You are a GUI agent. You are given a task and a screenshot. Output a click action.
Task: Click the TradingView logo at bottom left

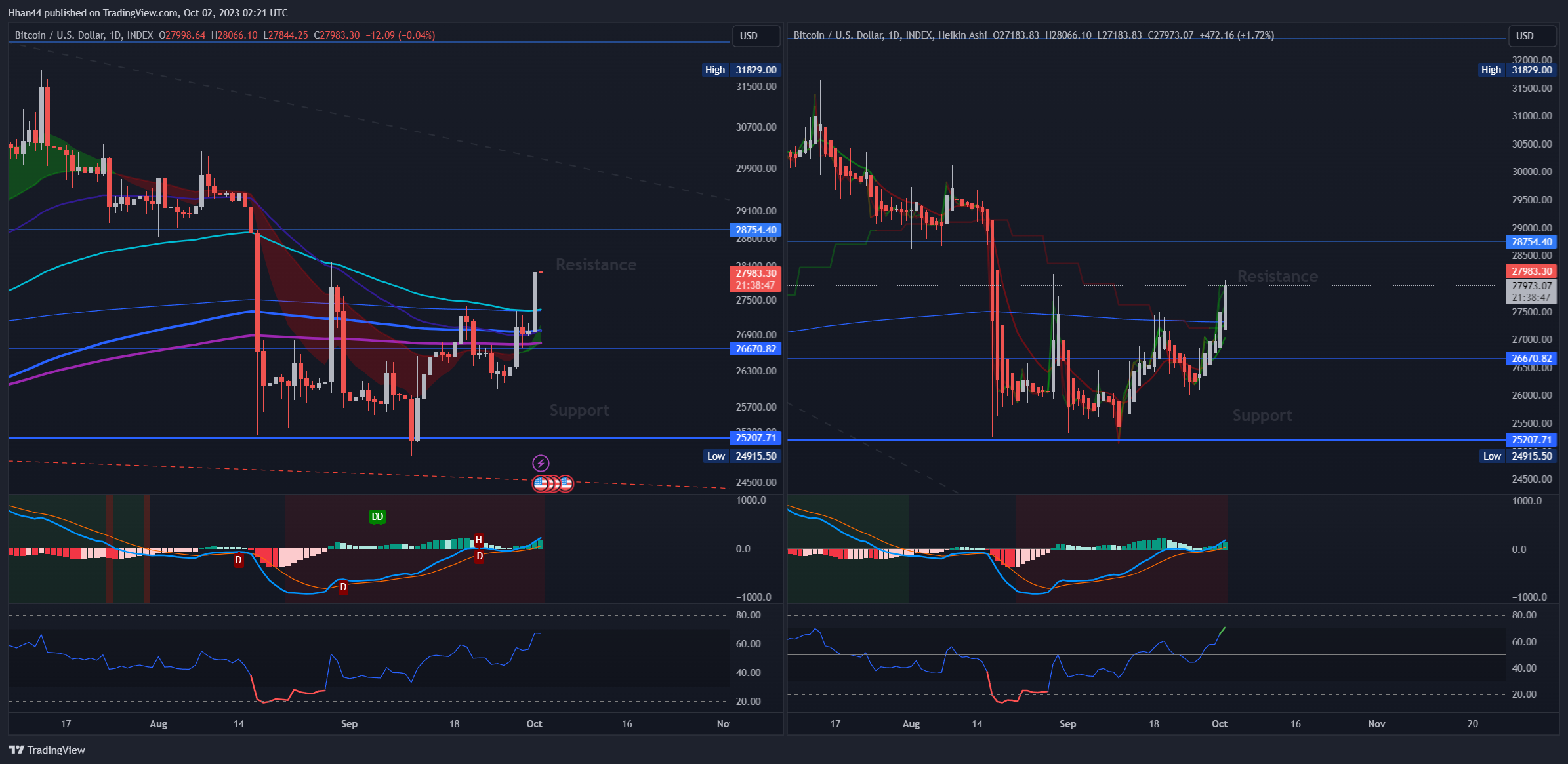pos(47,750)
